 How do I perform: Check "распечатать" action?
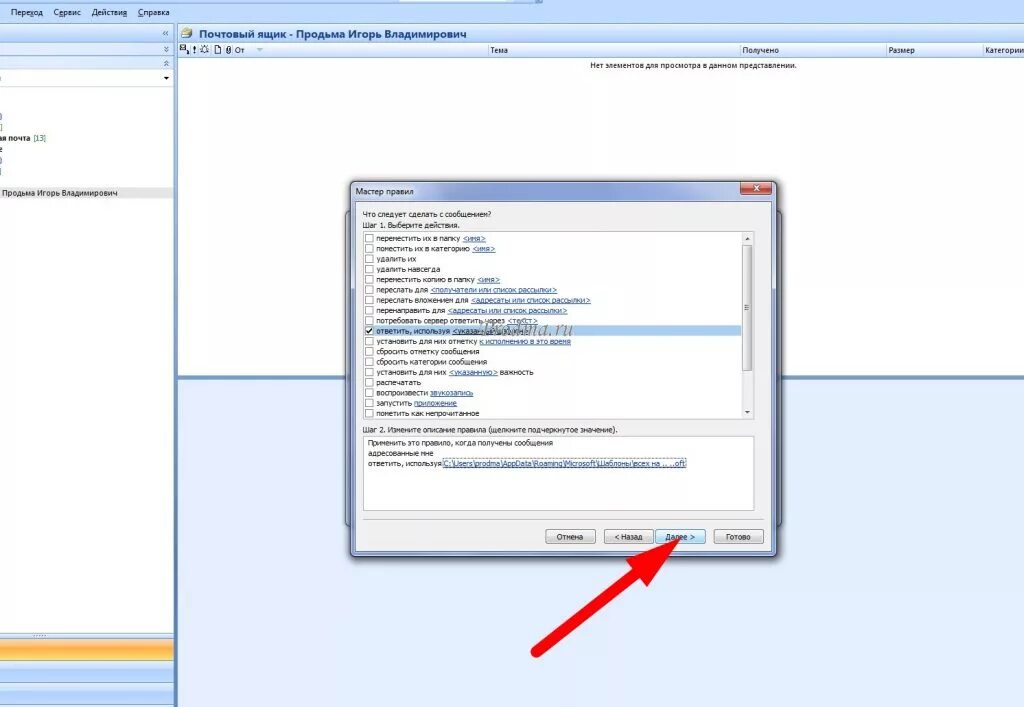click(369, 383)
